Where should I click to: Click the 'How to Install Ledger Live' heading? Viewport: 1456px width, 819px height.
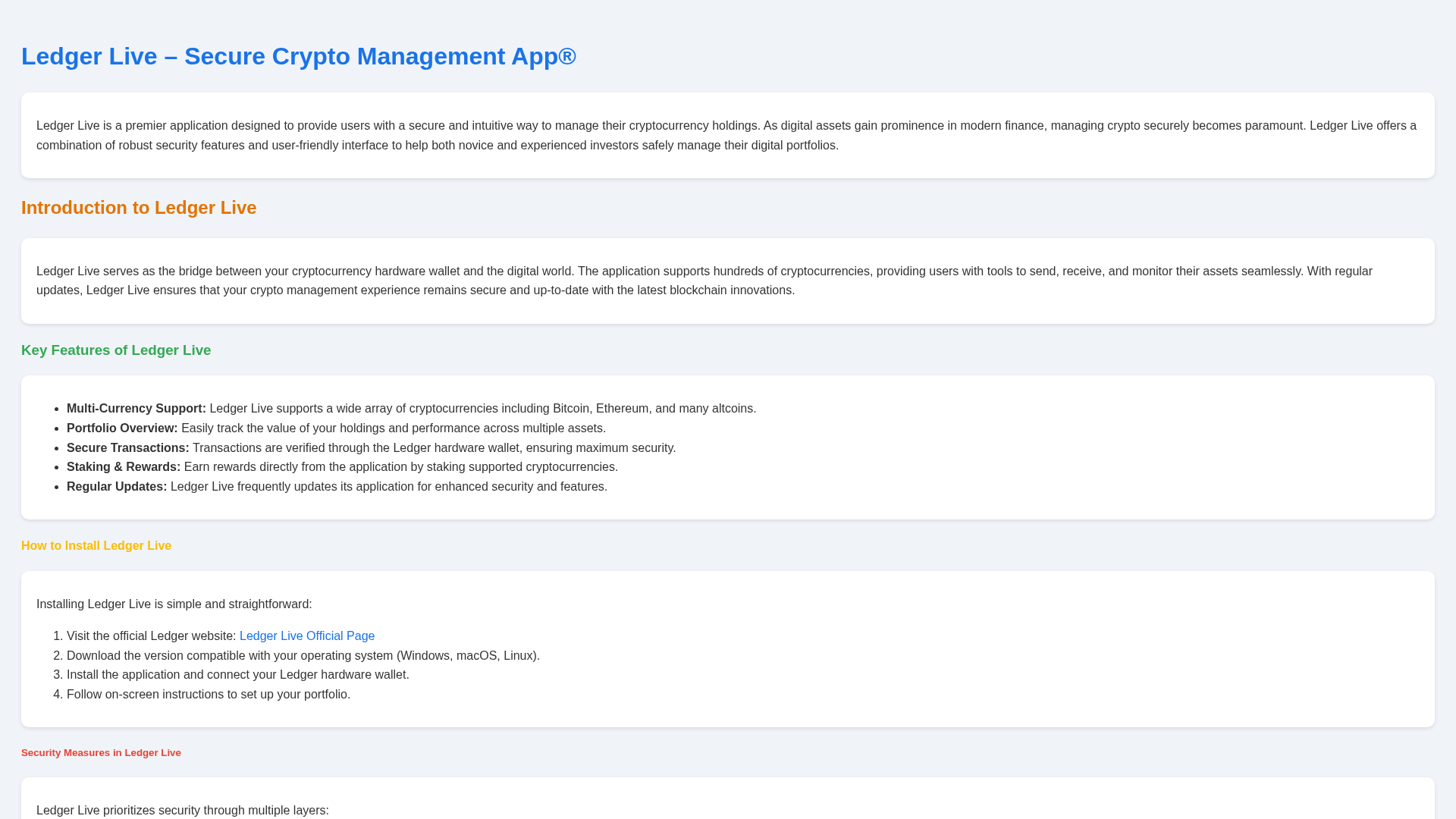[96, 546]
